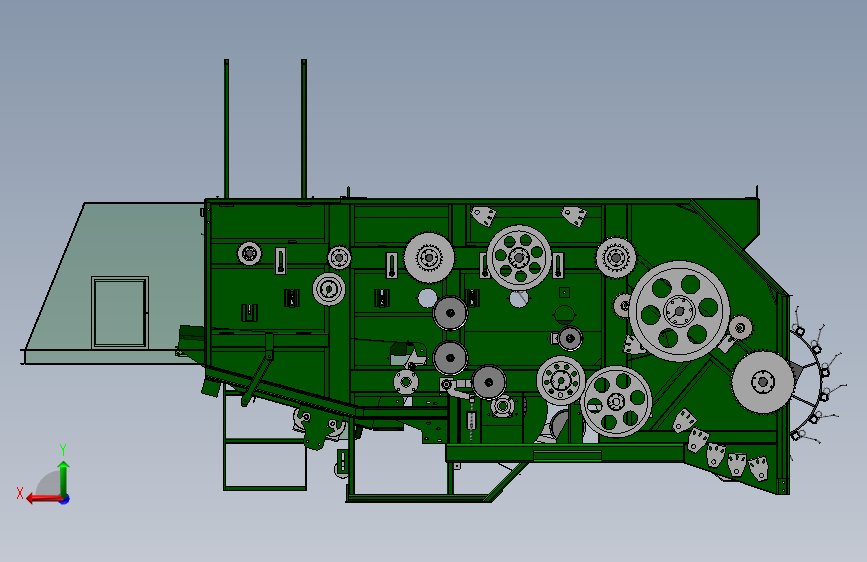The width and height of the screenshot is (867, 562).
Task: Select the large toothed sprocket beside pickup tines
Action: click(762, 382)
